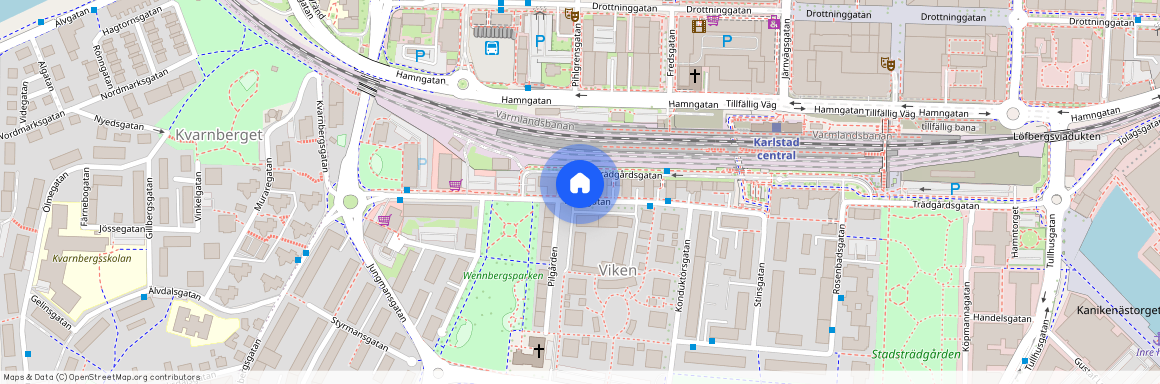The height and width of the screenshot is (384, 1160).
Task: Select the church cross icon by Fredsgatan
Action: [x=695, y=75]
